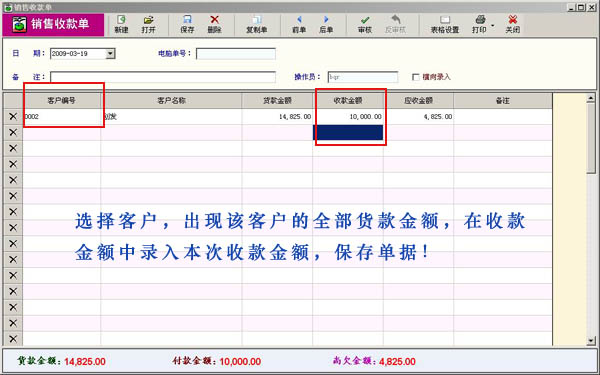Open a document with 打开 icon
The image size is (600, 375).
[x=148, y=24]
